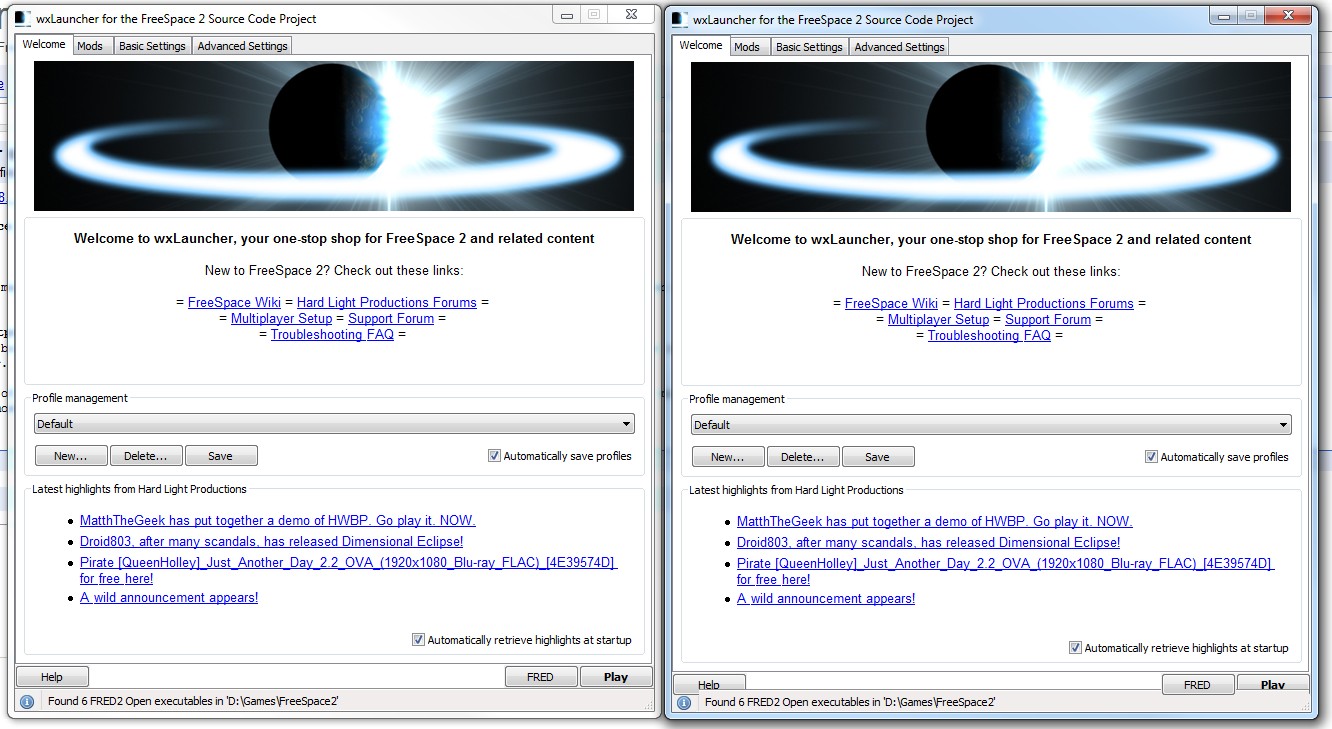
Task: Click the info icon in right window's status bar
Action: [684, 703]
